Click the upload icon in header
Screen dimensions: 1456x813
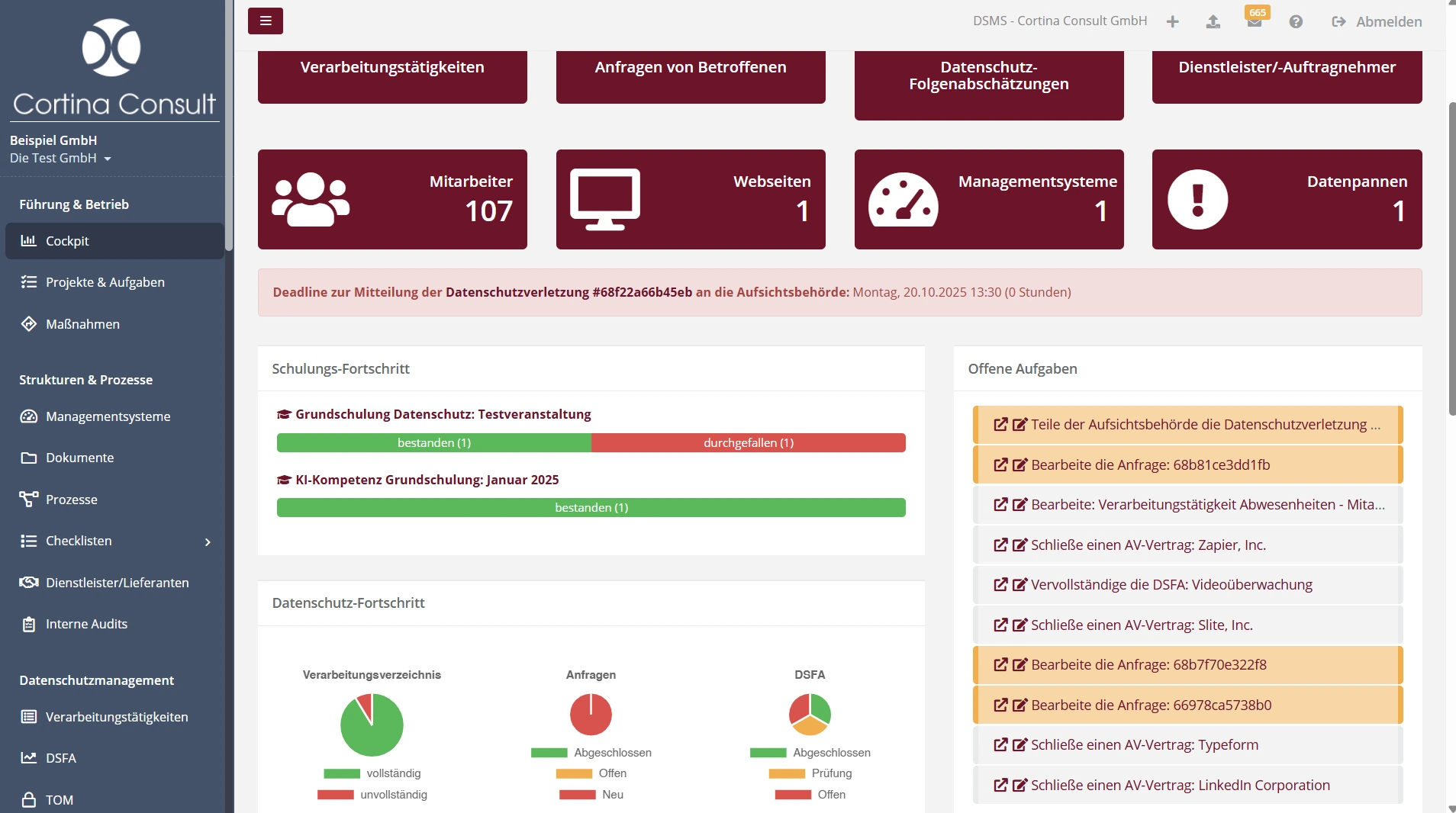pyautogui.click(x=1213, y=22)
